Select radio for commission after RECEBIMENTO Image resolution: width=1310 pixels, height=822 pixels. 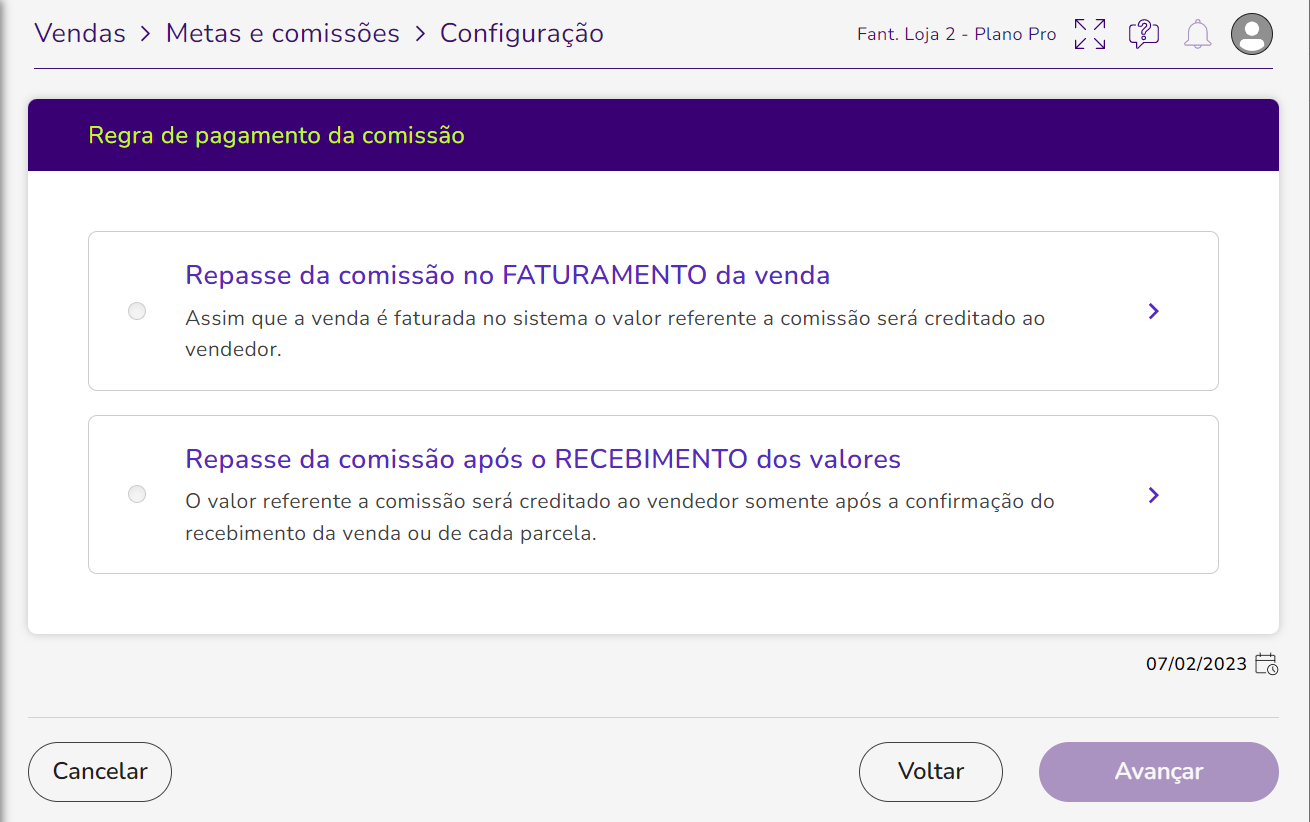tap(137, 494)
